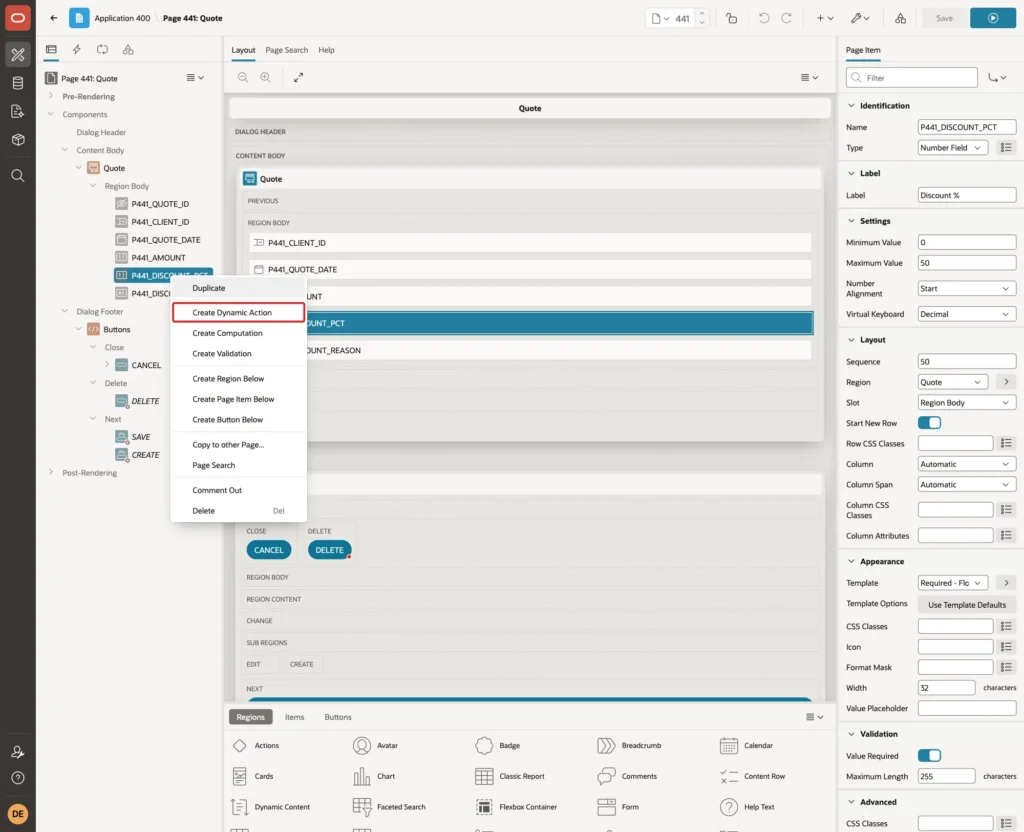Click the property Filter search field

point(912,78)
